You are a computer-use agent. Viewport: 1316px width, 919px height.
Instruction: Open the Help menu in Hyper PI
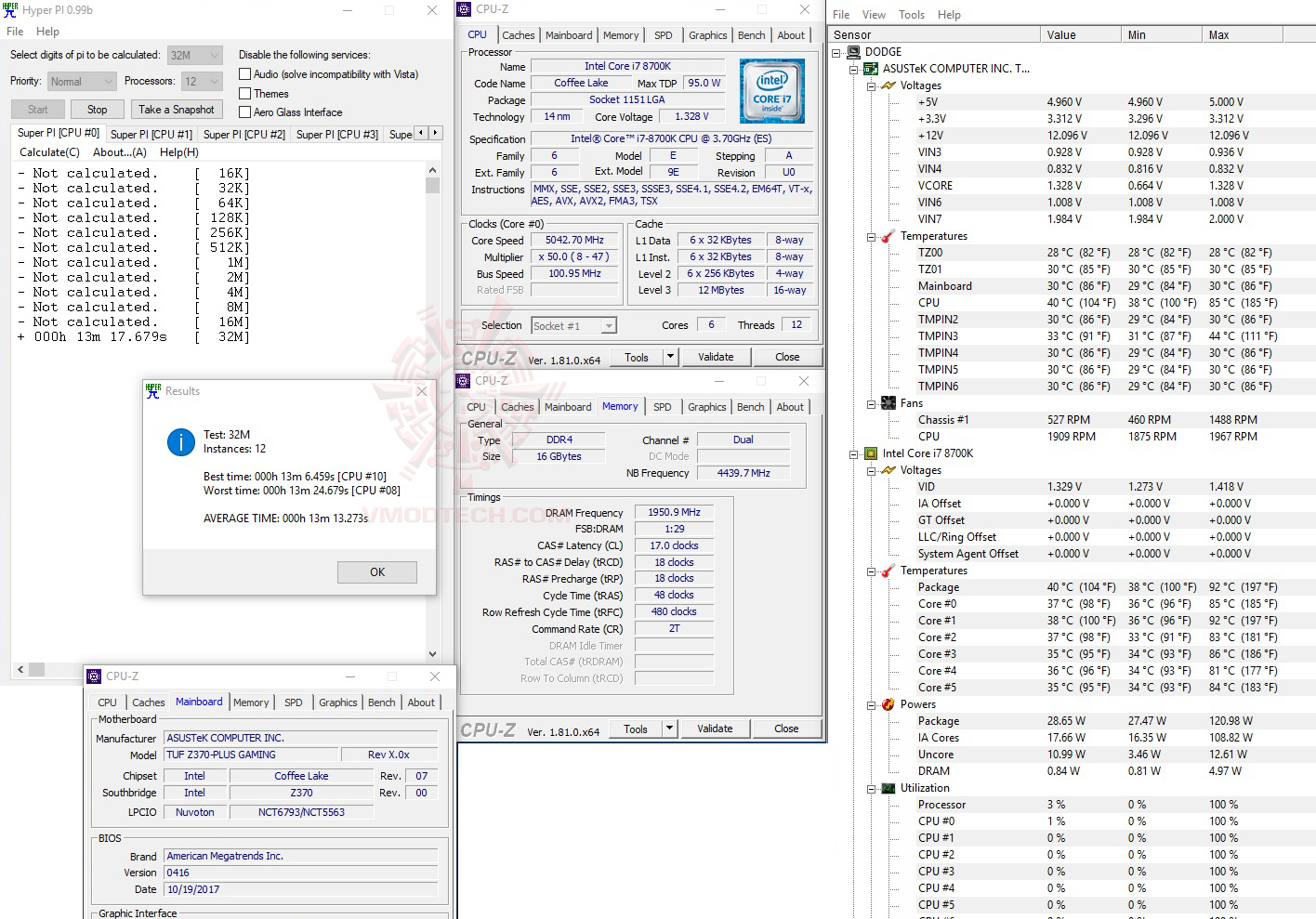(x=47, y=32)
